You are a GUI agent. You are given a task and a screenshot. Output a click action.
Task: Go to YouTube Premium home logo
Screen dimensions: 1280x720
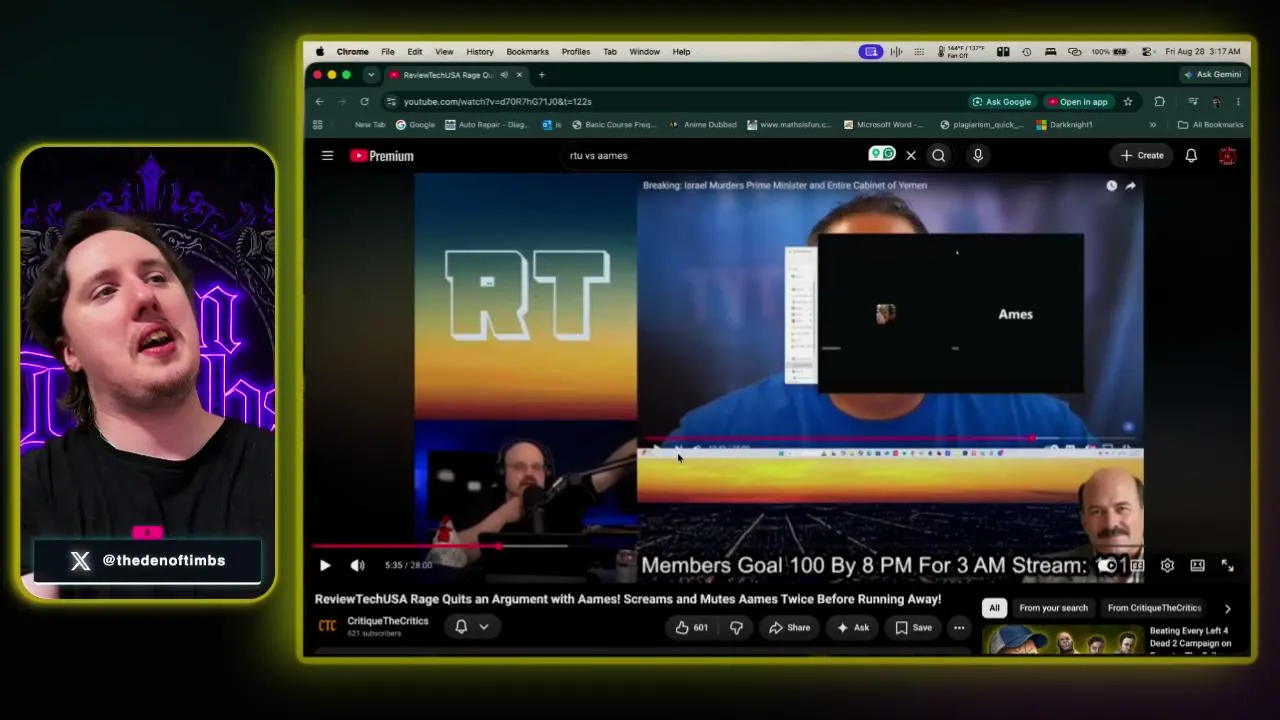click(382, 155)
